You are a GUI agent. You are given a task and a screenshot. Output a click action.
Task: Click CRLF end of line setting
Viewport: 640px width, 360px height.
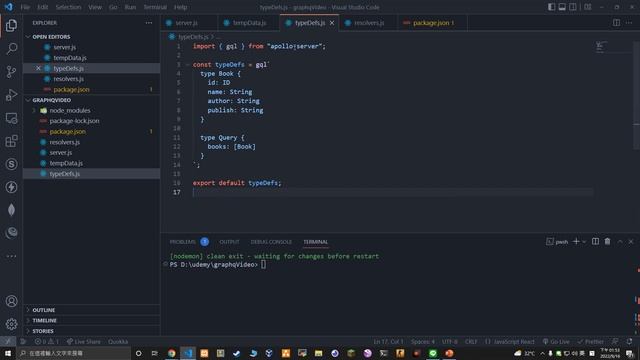(x=471, y=341)
